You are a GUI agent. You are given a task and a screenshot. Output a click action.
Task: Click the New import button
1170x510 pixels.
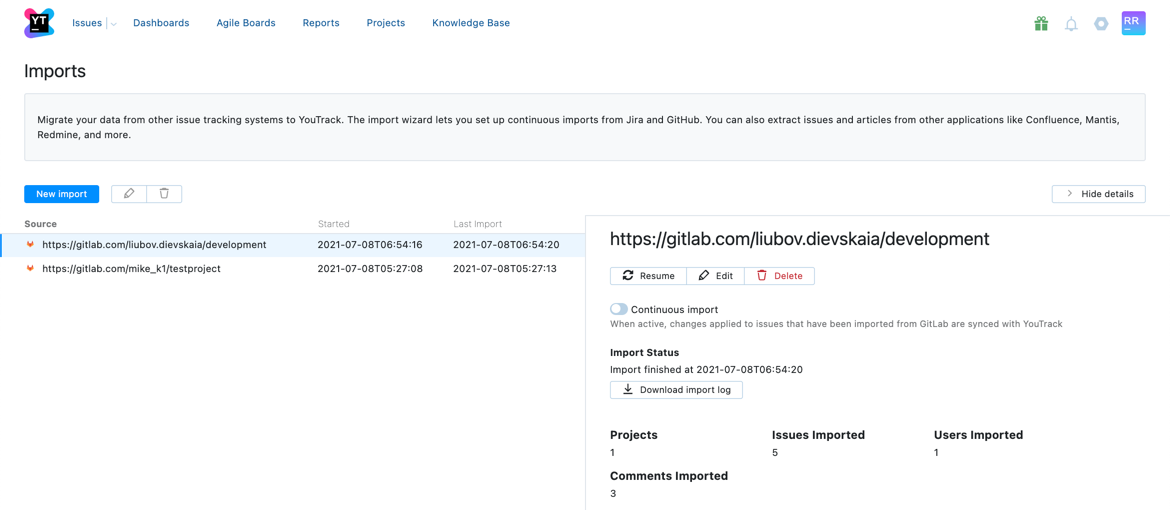(x=61, y=193)
